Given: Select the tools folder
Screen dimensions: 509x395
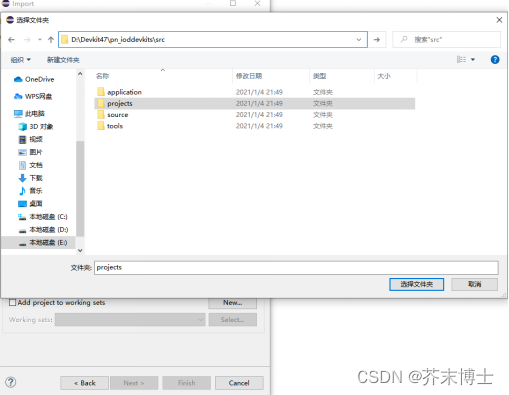Looking at the screenshot, I should [110, 126].
